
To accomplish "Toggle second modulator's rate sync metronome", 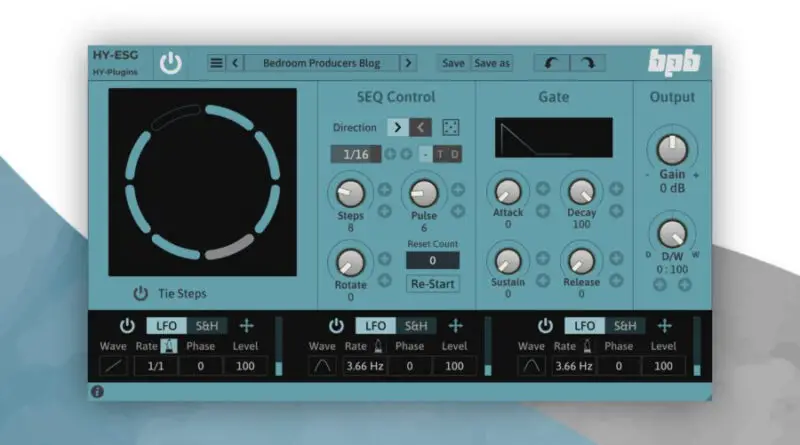I will coord(378,346).
